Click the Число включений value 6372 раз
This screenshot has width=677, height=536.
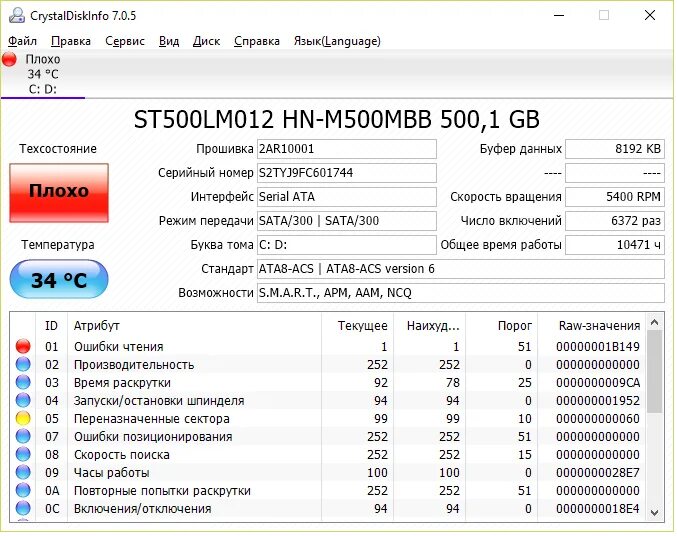[x=615, y=221]
